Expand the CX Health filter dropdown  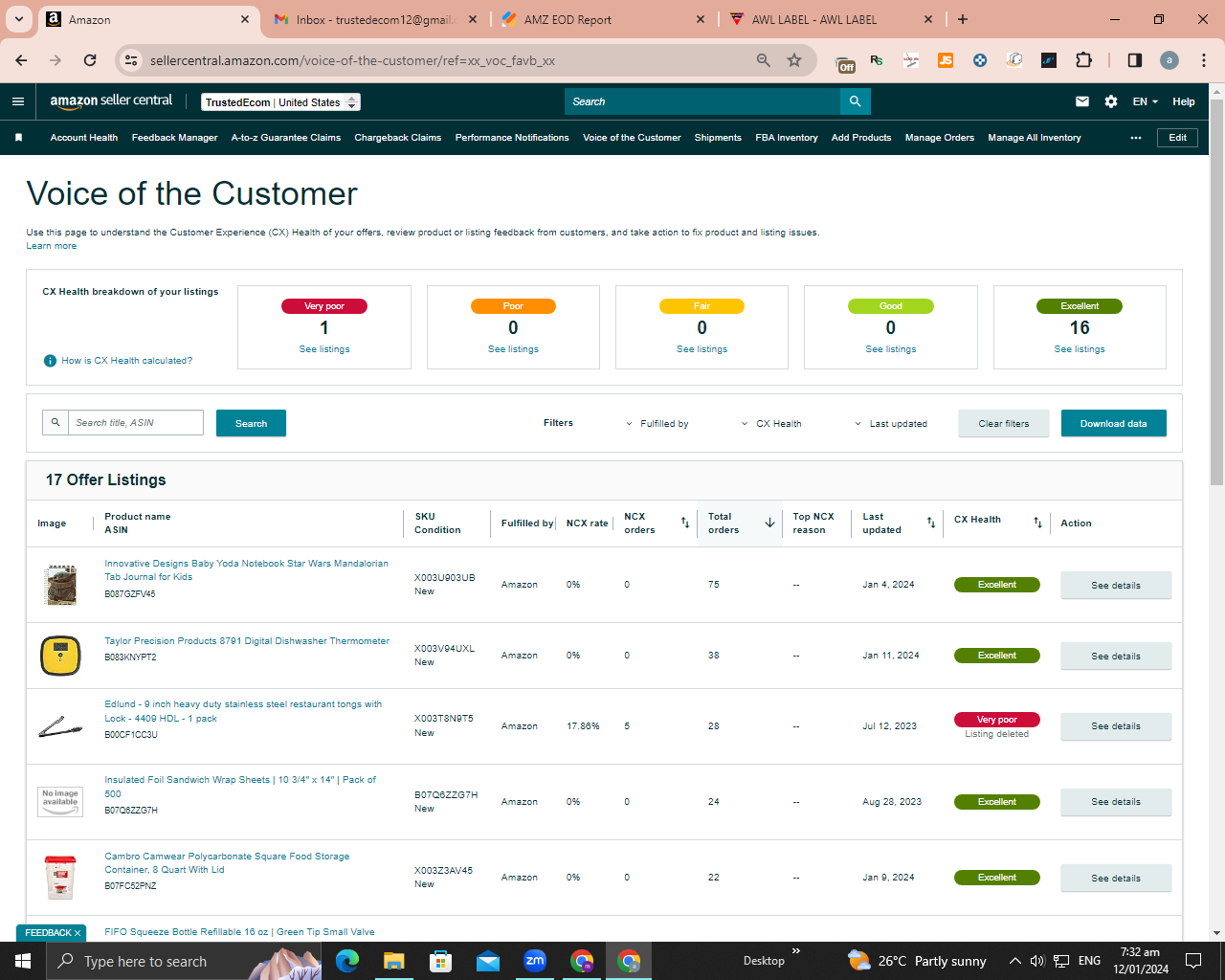click(x=771, y=424)
